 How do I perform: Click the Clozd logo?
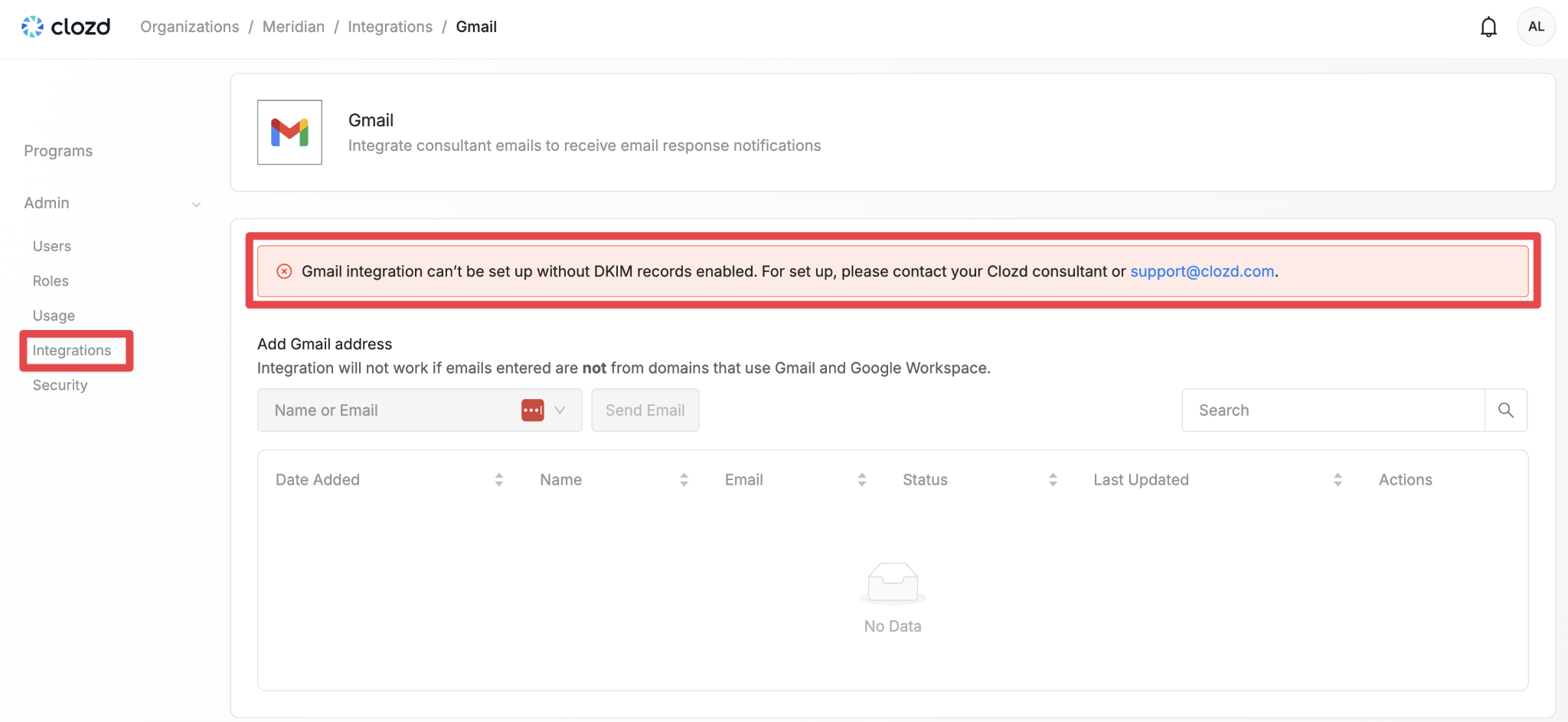(x=66, y=27)
